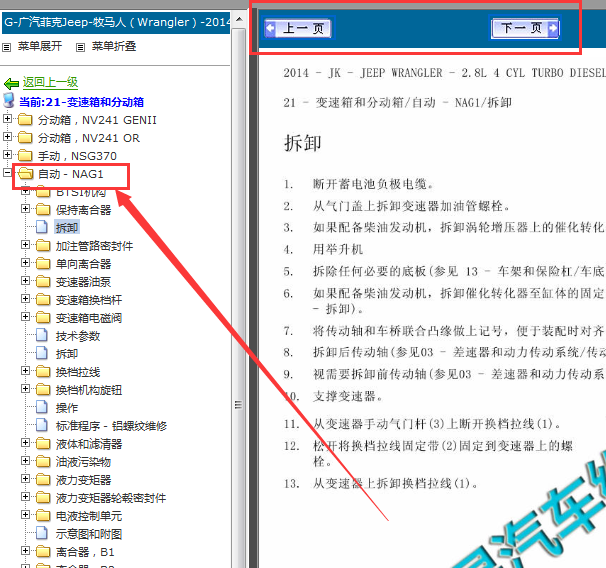Open the 操作 document
606x568 pixels.
coord(67,408)
